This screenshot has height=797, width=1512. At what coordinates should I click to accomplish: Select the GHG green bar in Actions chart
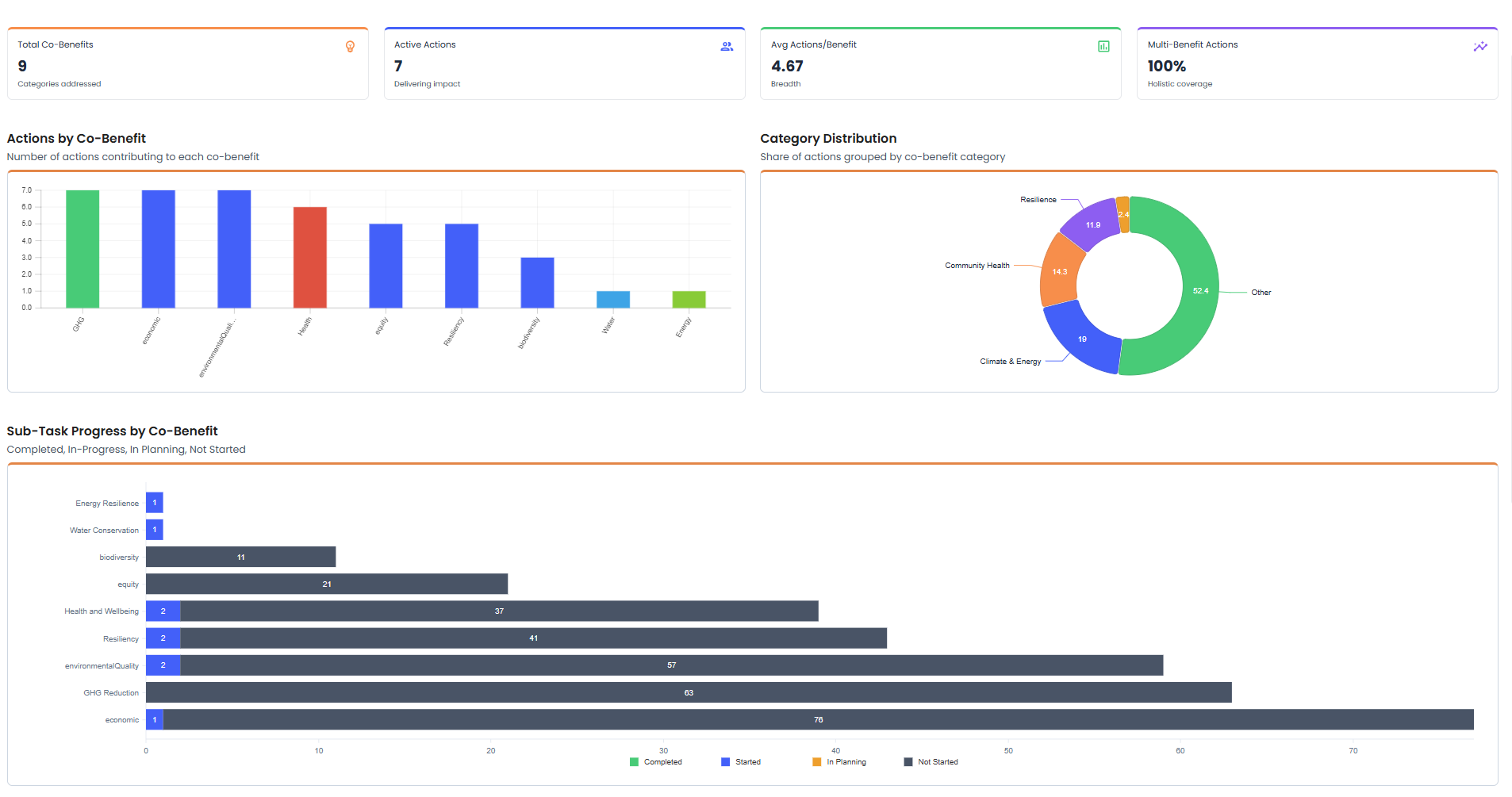pyautogui.click(x=83, y=250)
